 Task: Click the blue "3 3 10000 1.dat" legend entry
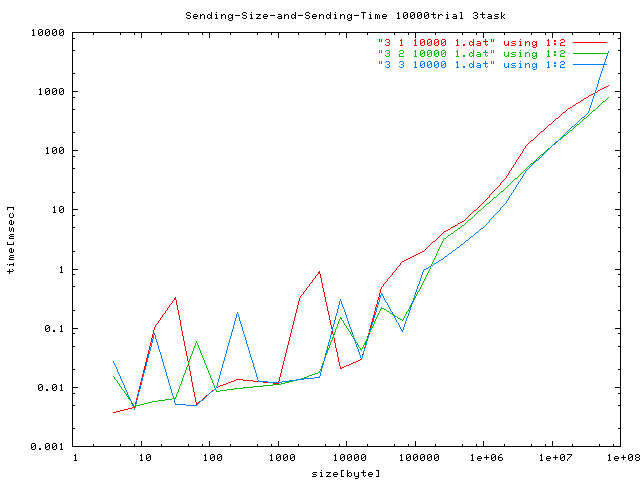pyautogui.click(x=472, y=65)
